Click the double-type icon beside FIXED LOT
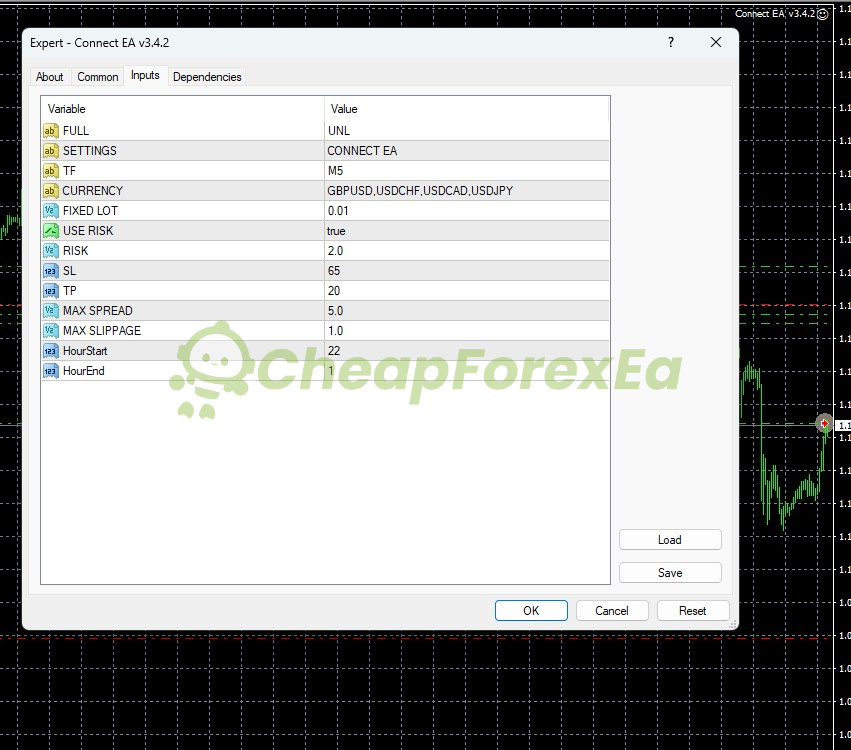This screenshot has height=750, width=851. [50, 211]
